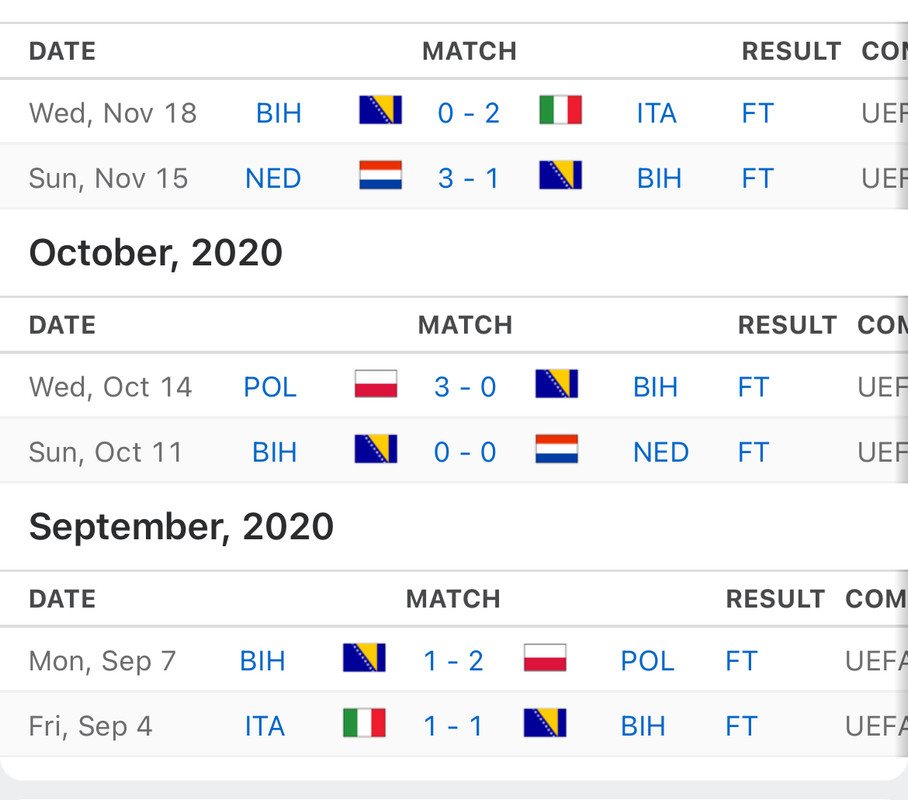Open the 1 - 2 score link
Image resolution: width=908 pixels, height=800 pixels.
coord(453,661)
